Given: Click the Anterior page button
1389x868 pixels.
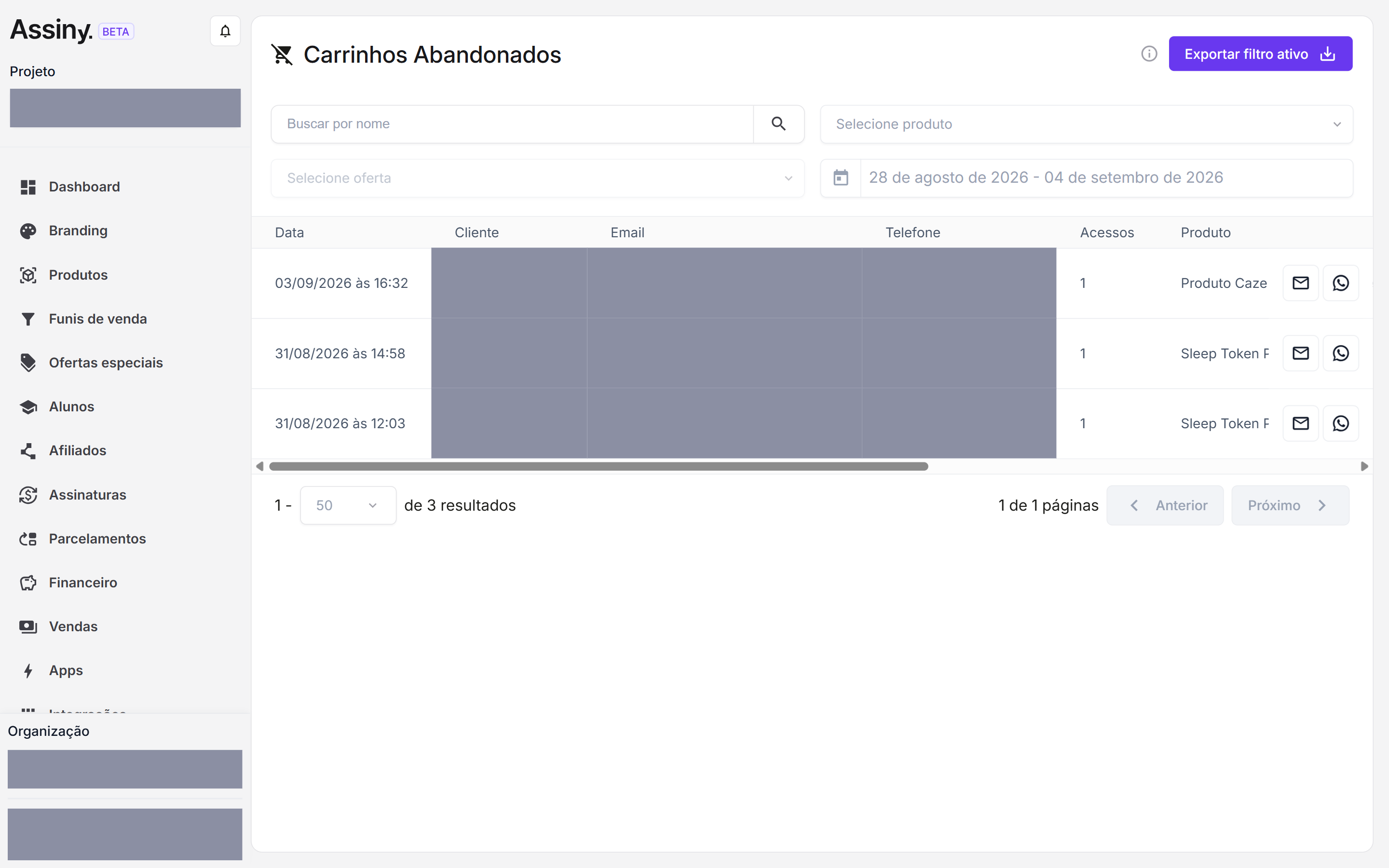Looking at the screenshot, I should coord(1165,505).
